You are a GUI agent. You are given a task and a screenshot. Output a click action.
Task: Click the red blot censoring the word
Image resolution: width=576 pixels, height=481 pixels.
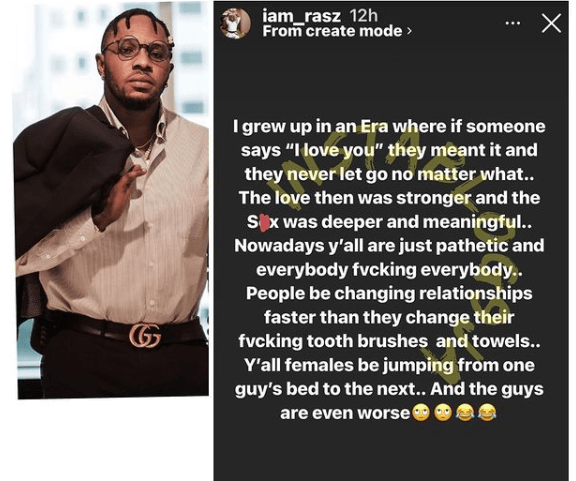coord(263,223)
